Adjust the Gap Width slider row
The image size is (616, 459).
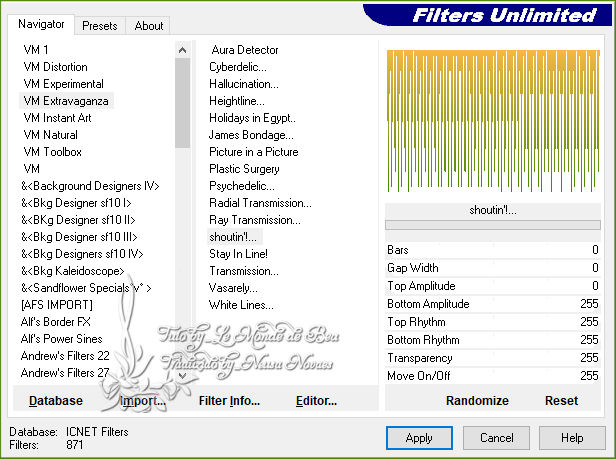tap(493, 268)
